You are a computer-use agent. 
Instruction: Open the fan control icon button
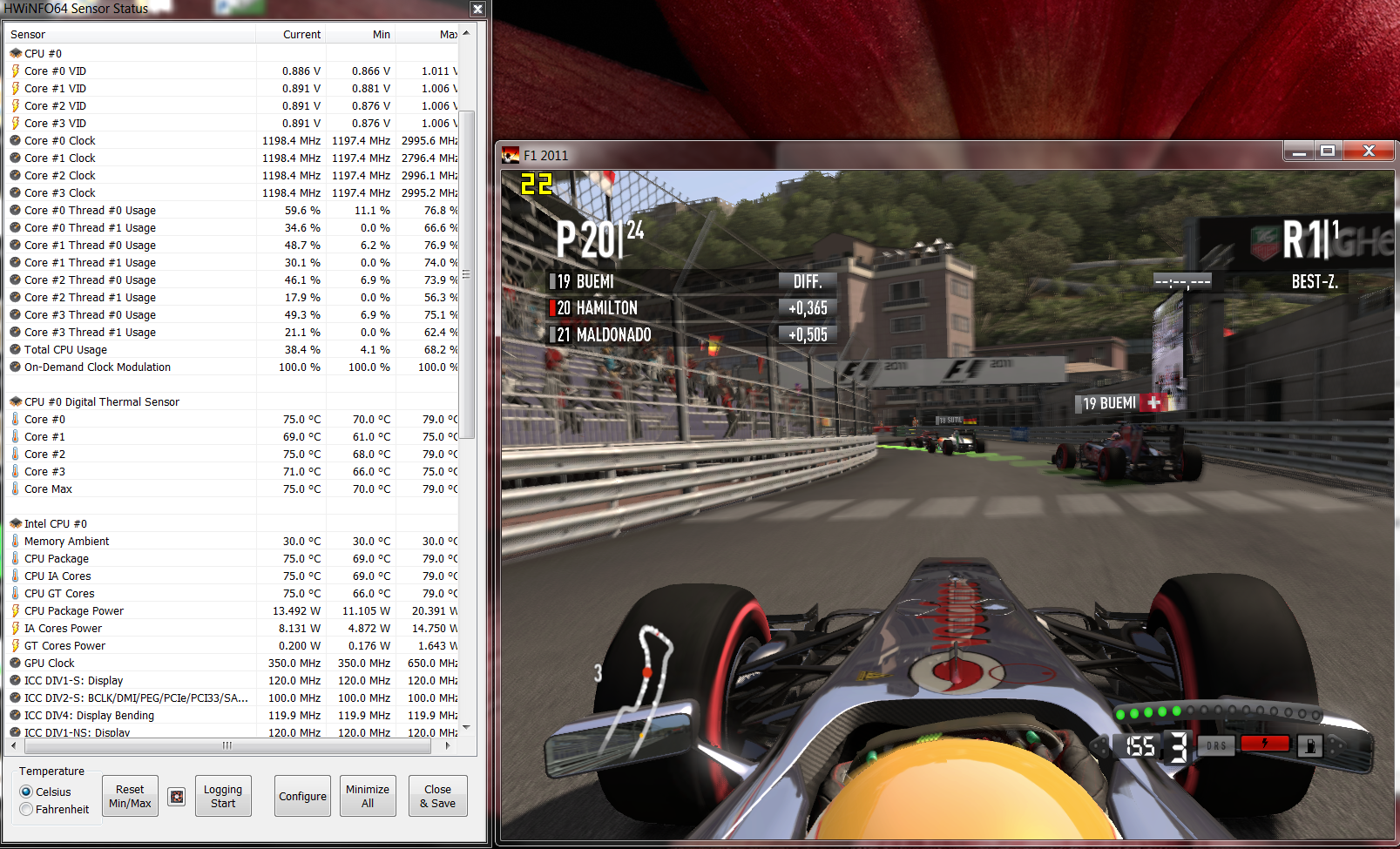pos(177,797)
